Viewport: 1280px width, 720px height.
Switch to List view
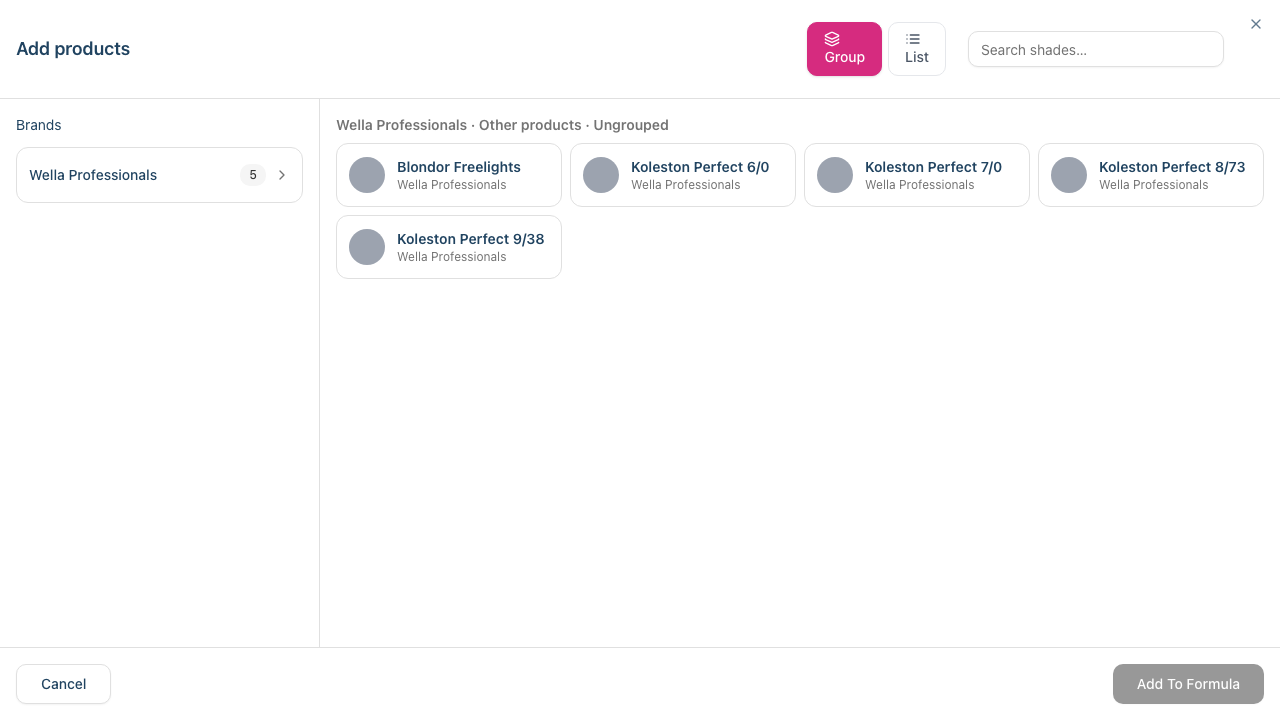tap(916, 49)
